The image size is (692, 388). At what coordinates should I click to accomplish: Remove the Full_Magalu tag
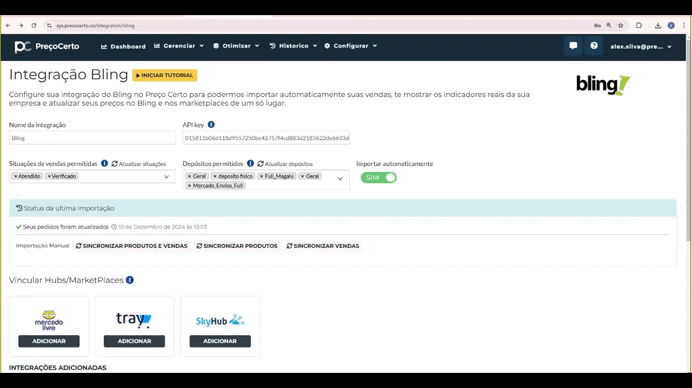(x=261, y=176)
